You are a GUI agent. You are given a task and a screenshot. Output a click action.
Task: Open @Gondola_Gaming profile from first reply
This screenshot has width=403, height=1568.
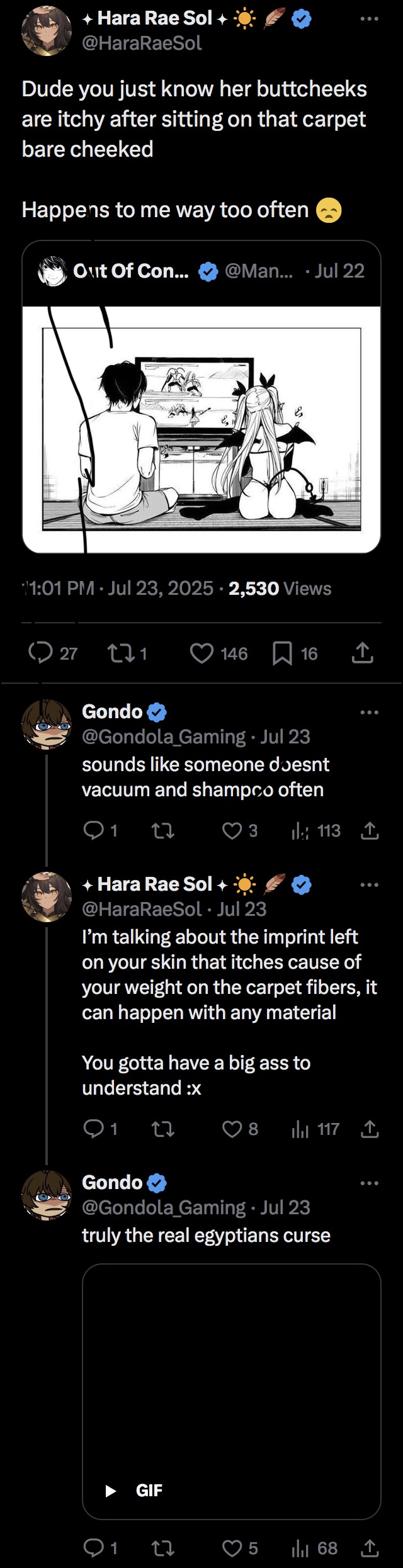pyautogui.click(x=164, y=736)
